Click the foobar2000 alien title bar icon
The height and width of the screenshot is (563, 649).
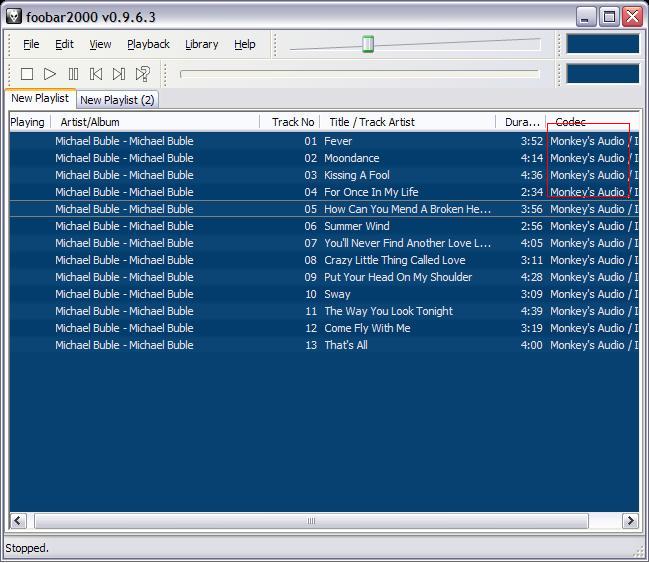click(x=14, y=16)
